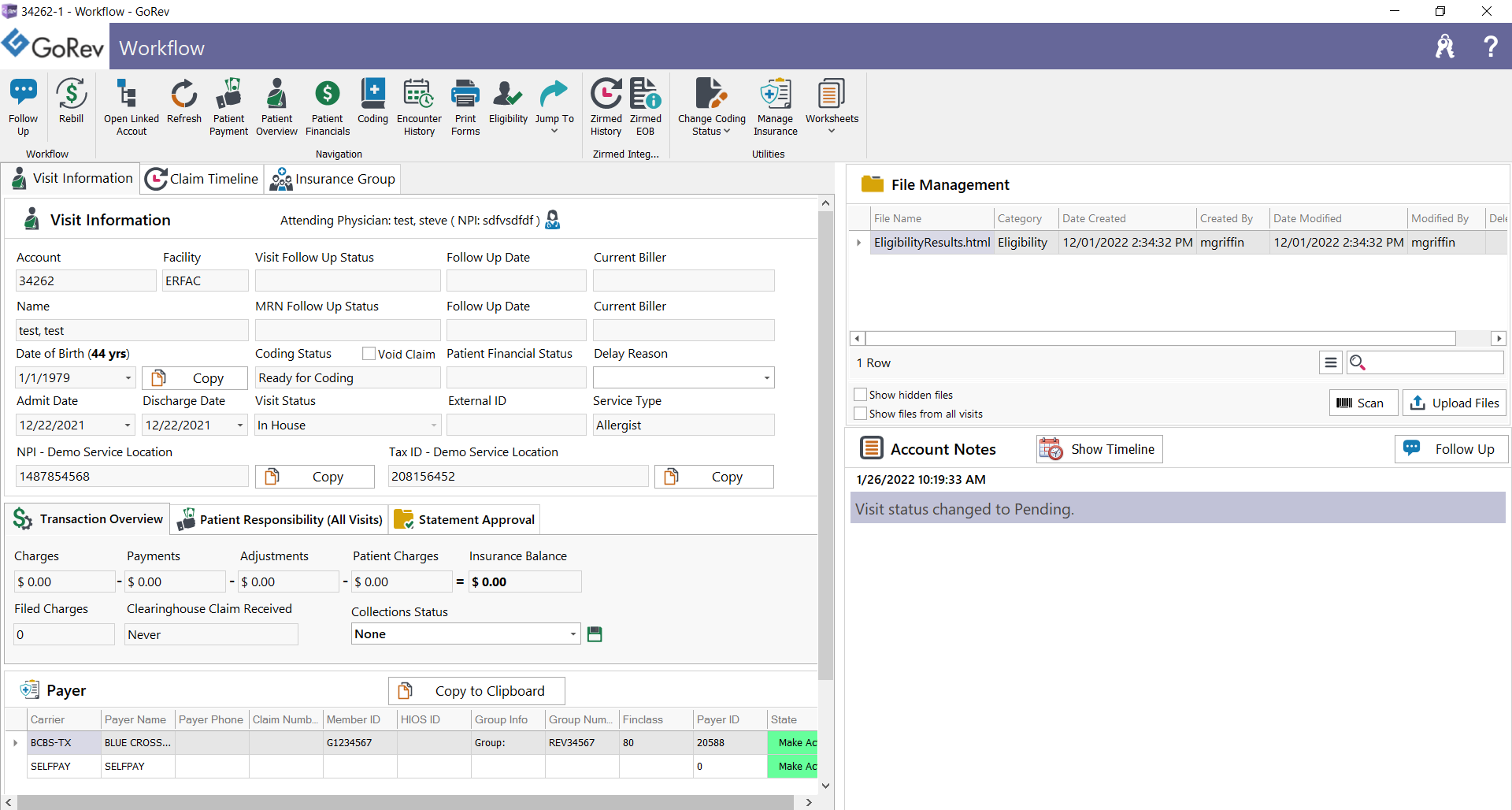Click the File Management column options menu icon

click(1331, 362)
